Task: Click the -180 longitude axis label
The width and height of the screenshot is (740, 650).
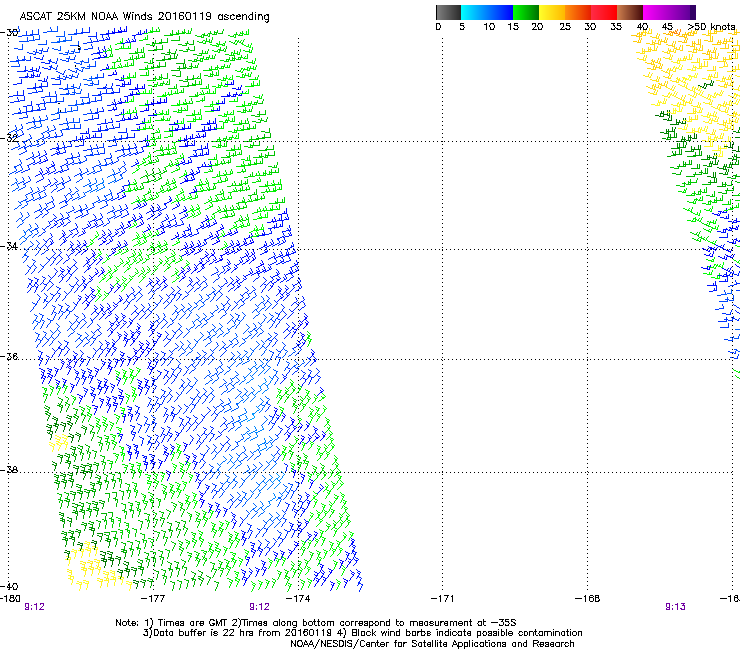Action: [10, 599]
